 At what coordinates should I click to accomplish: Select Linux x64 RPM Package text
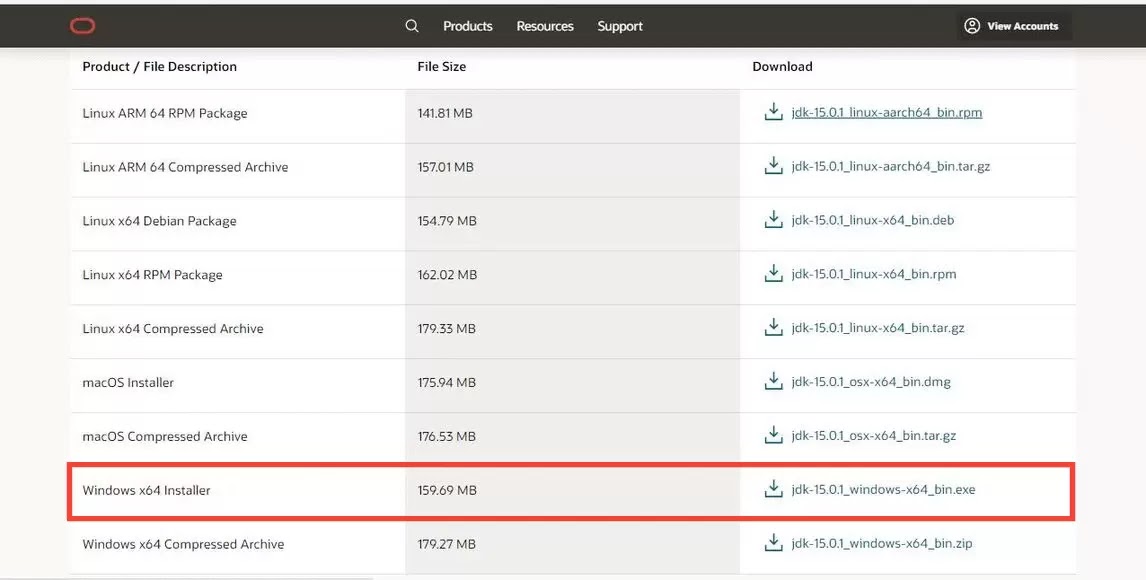[x=152, y=275]
